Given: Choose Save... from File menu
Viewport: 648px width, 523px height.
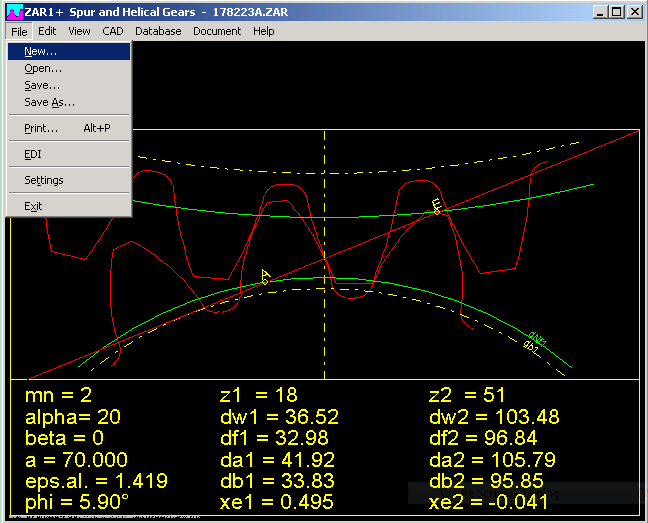Looking at the screenshot, I should point(69,86).
